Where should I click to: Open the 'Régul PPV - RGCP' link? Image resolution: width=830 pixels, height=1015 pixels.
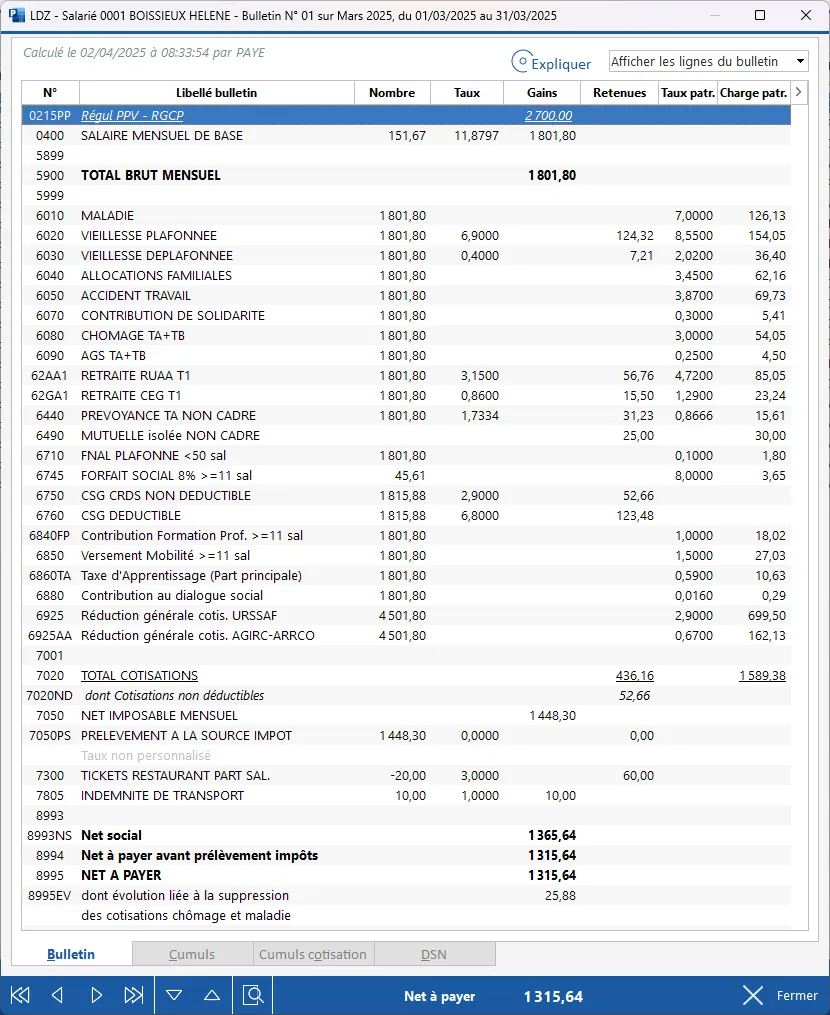[127, 116]
